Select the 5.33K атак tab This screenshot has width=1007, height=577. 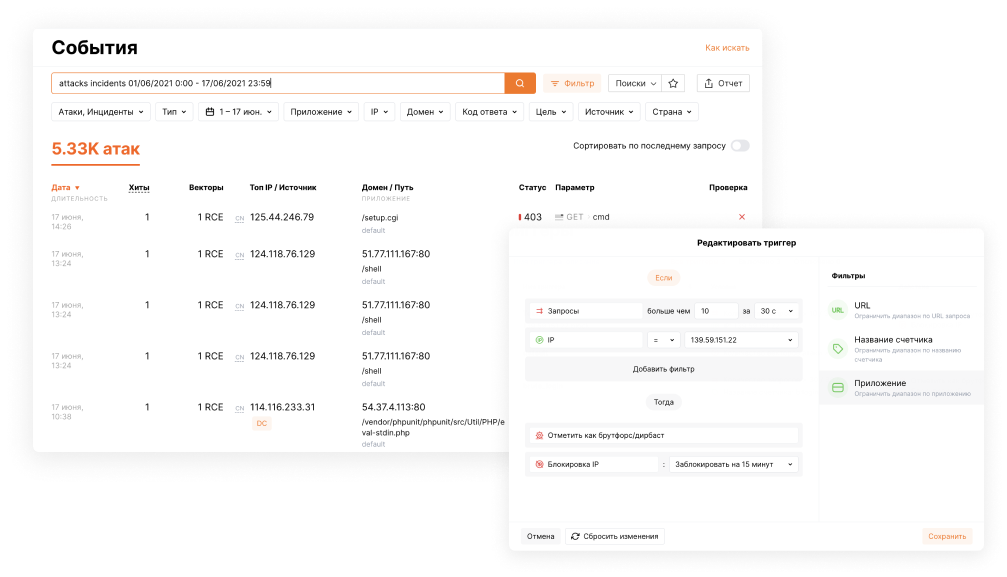tap(96, 149)
